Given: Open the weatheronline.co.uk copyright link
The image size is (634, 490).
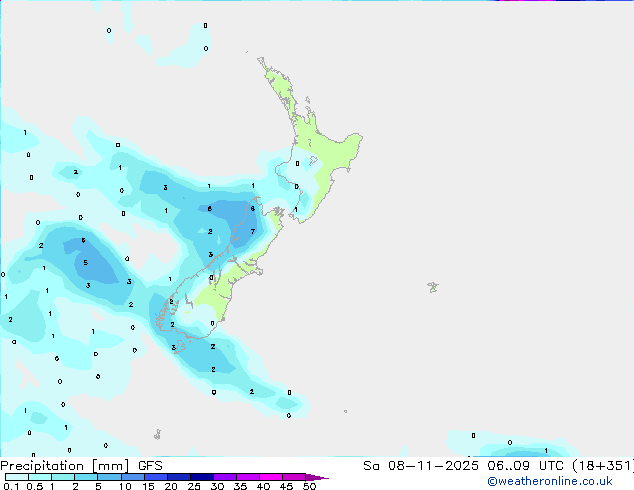Looking at the screenshot, I should 550,482.
